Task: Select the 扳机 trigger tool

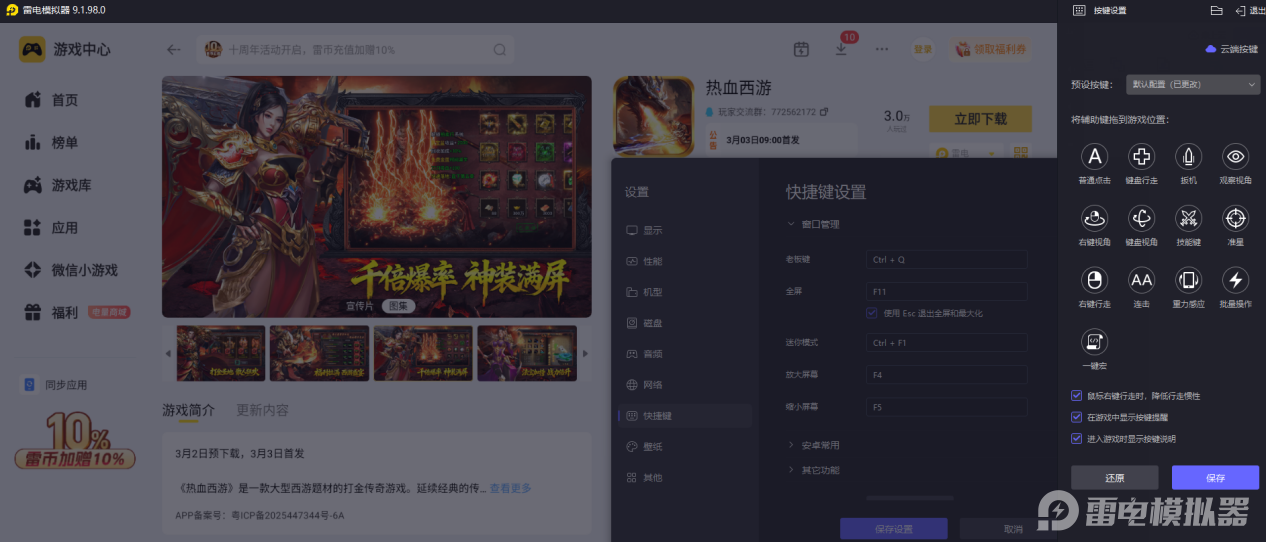Action: (x=1188, y=157)
